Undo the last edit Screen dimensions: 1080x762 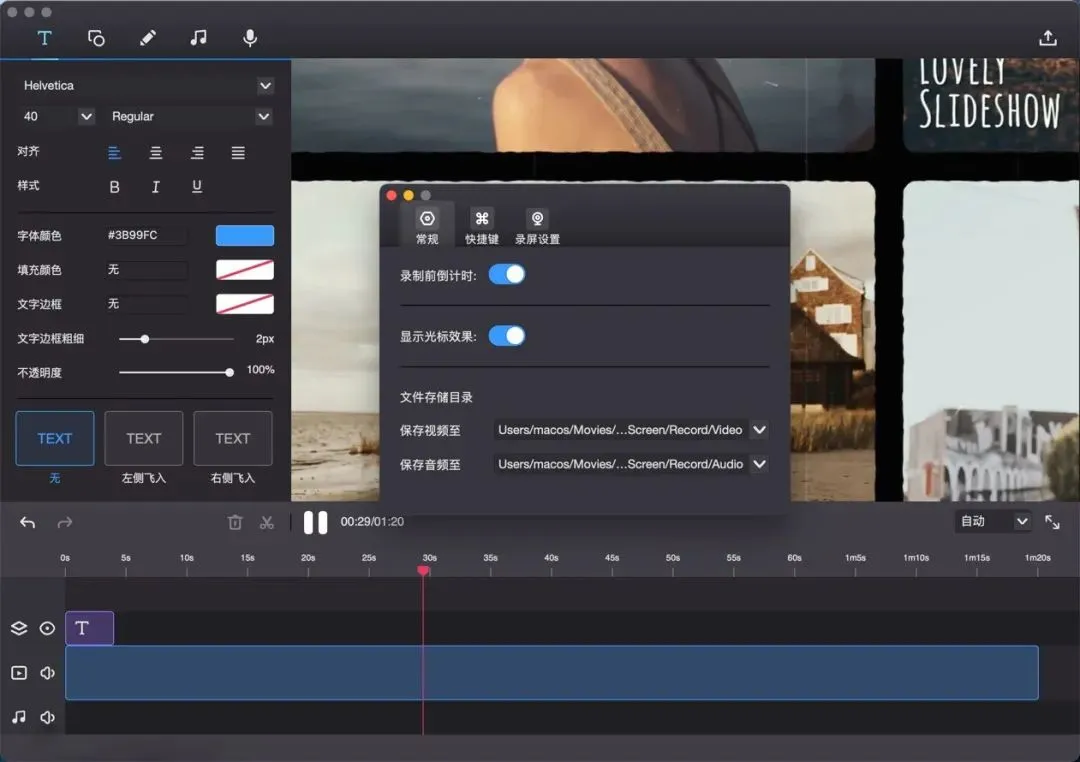tap(28, 522)
